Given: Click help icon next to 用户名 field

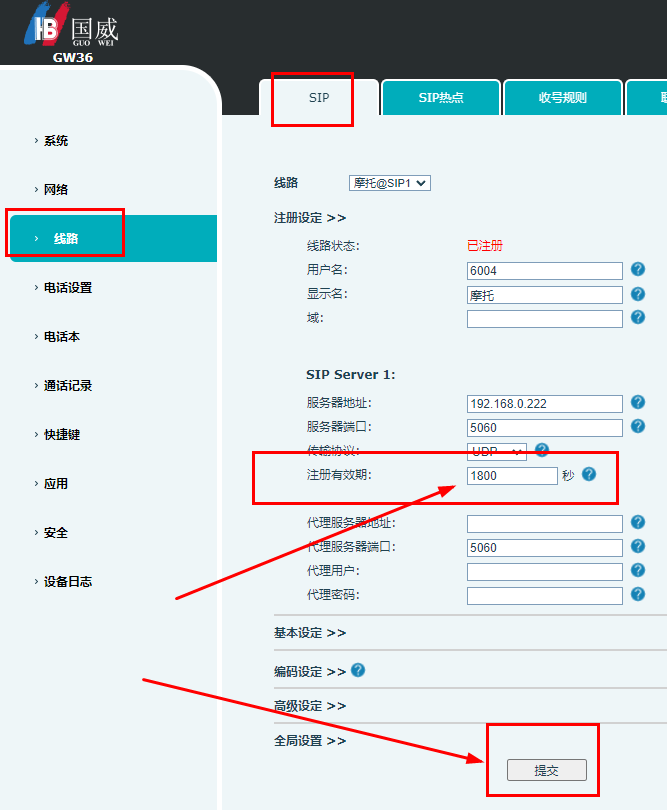Looking at the screenshot, I should coord(638,270).
